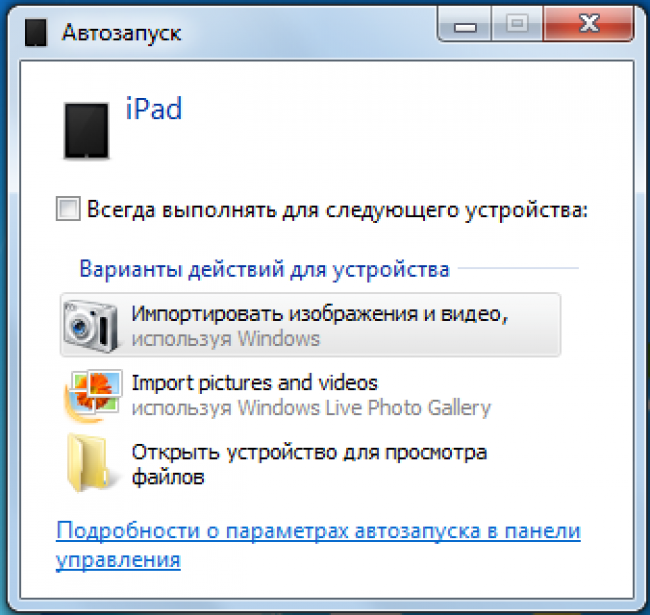Enable 'Всегда выполнять для следующего устройства' checkbox
The image size is (650, 615).
pyautogui.click(x=68, y=208)
